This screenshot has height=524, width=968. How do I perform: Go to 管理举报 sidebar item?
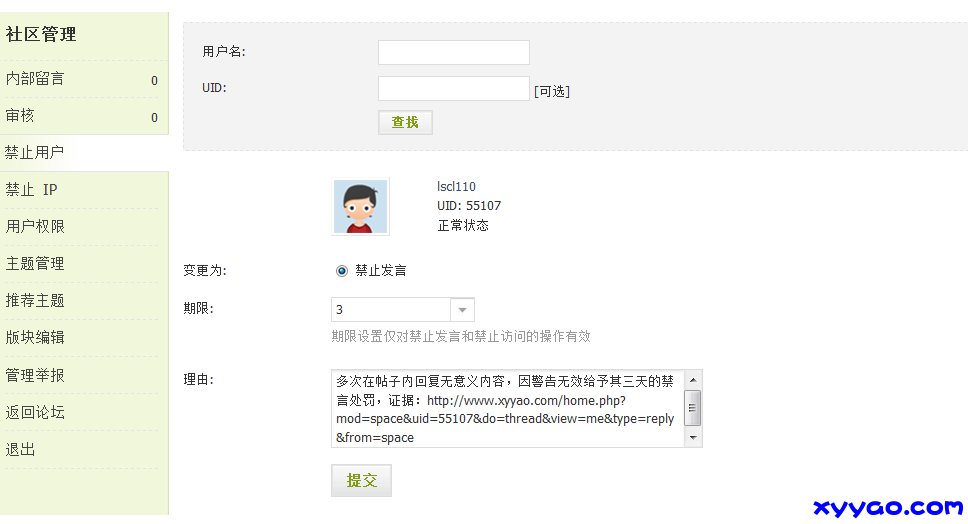(x=35, y=375)
